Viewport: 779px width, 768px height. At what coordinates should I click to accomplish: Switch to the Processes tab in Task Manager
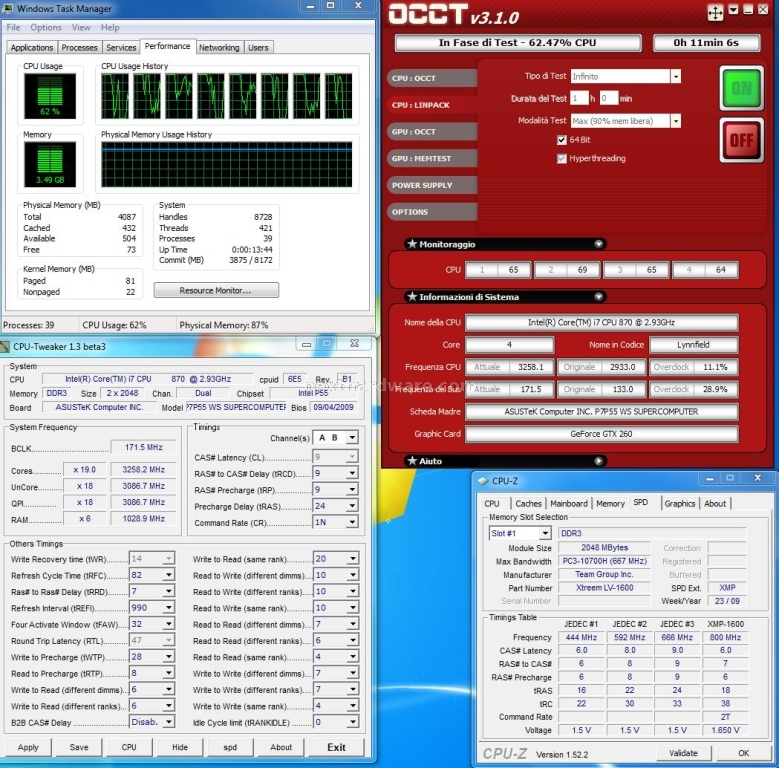[79, 48]
